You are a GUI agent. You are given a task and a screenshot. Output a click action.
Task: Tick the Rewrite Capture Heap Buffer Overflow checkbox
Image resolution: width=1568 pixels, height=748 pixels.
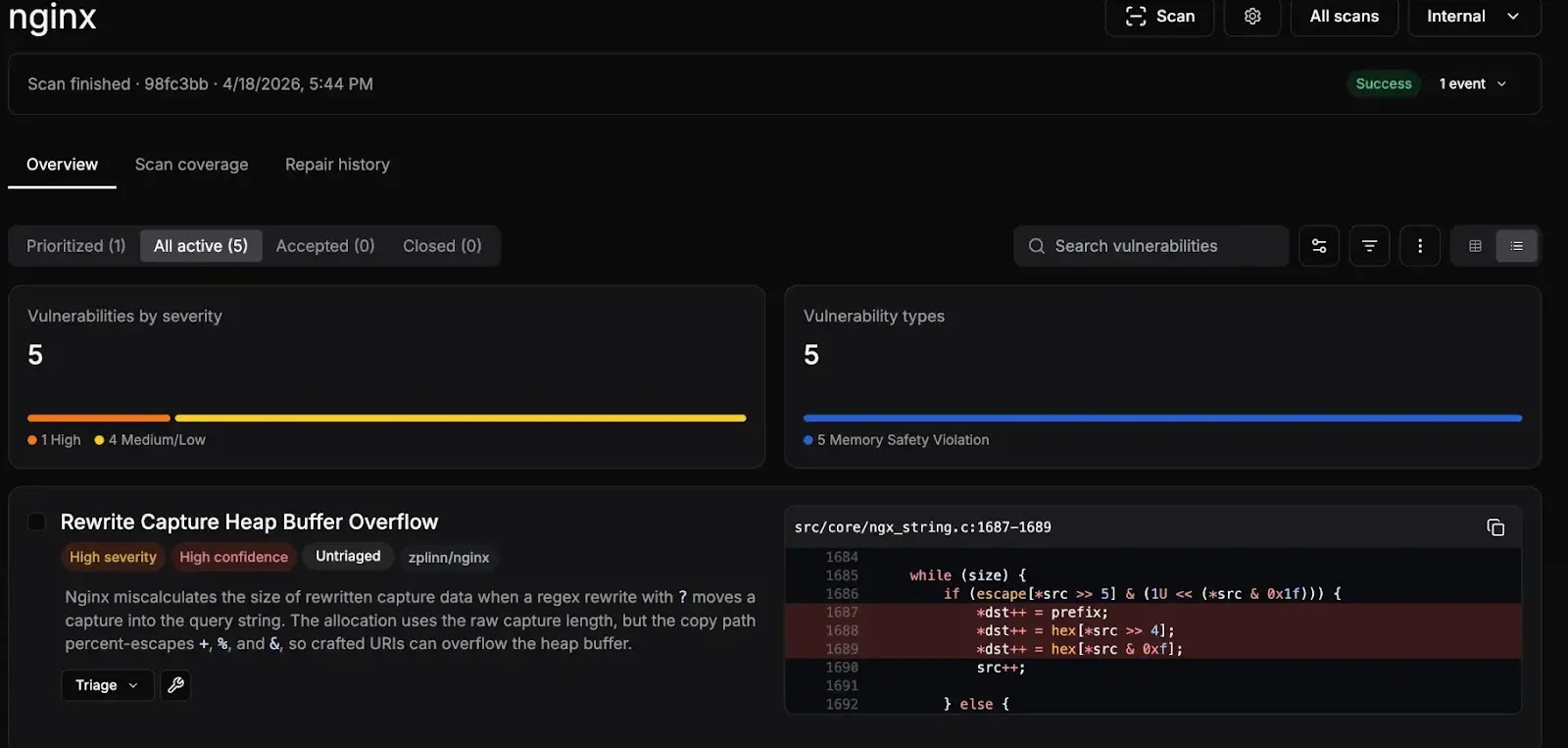pos(36,522)
